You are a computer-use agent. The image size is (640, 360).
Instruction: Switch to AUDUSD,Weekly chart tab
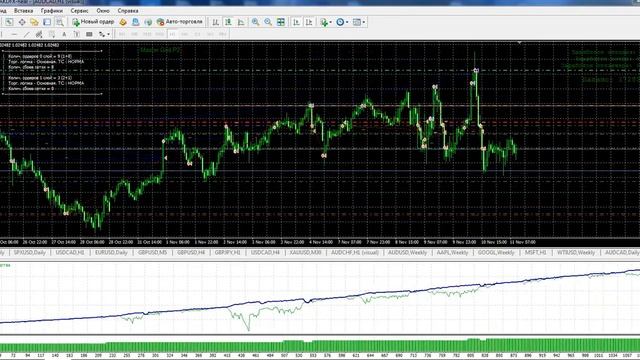[407, 253]
